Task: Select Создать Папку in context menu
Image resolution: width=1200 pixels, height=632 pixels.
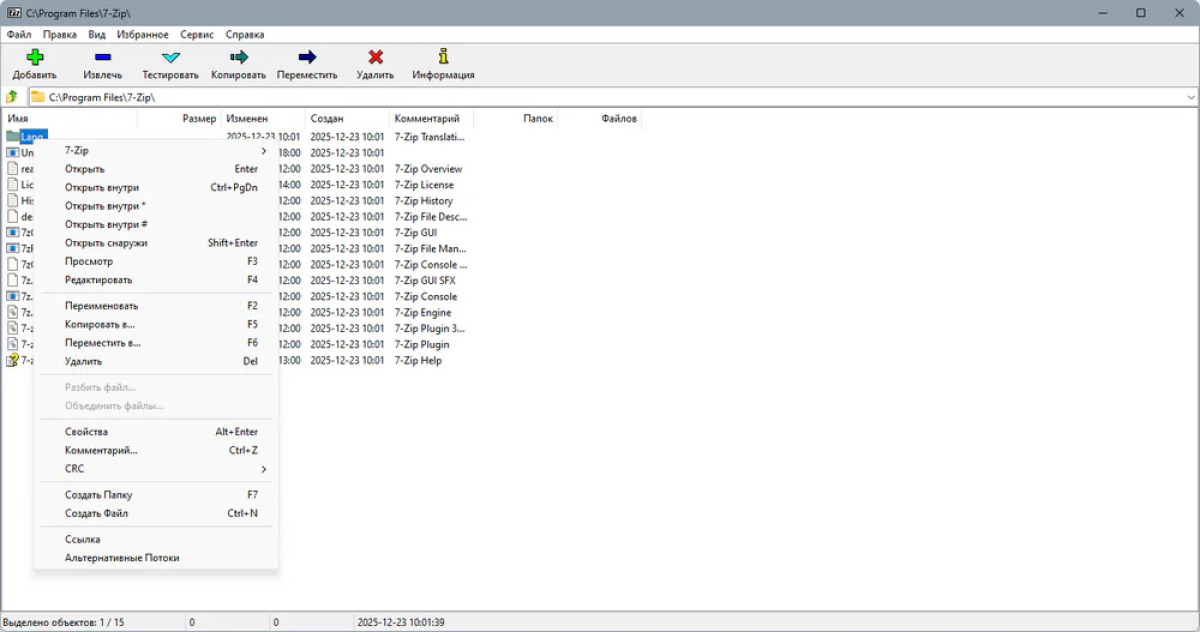Action: [x=98, y=495]
